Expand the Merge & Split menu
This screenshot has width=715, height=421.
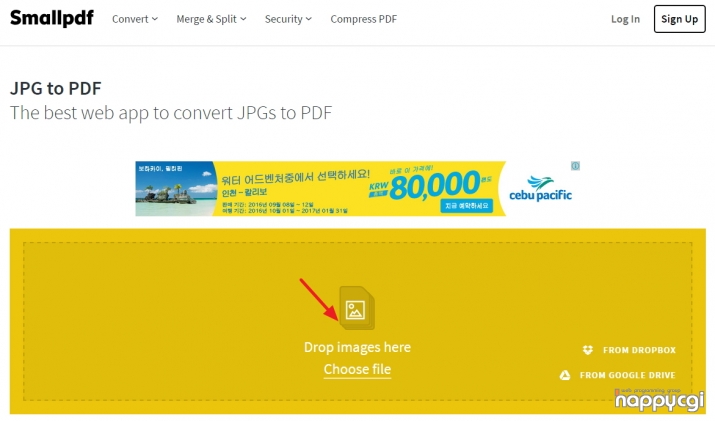tap(211, 19)
